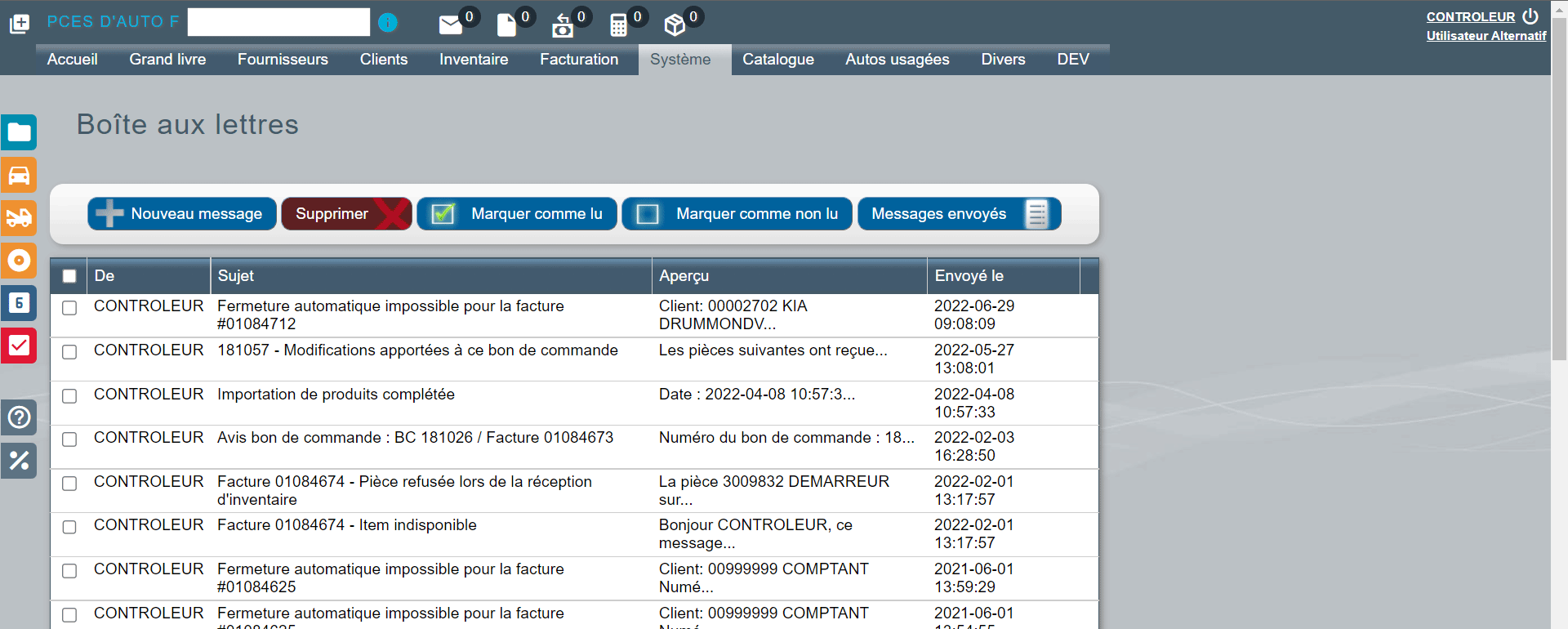Click the Nouveau message button
The image size is (1568, 629).
pos(182,214)
